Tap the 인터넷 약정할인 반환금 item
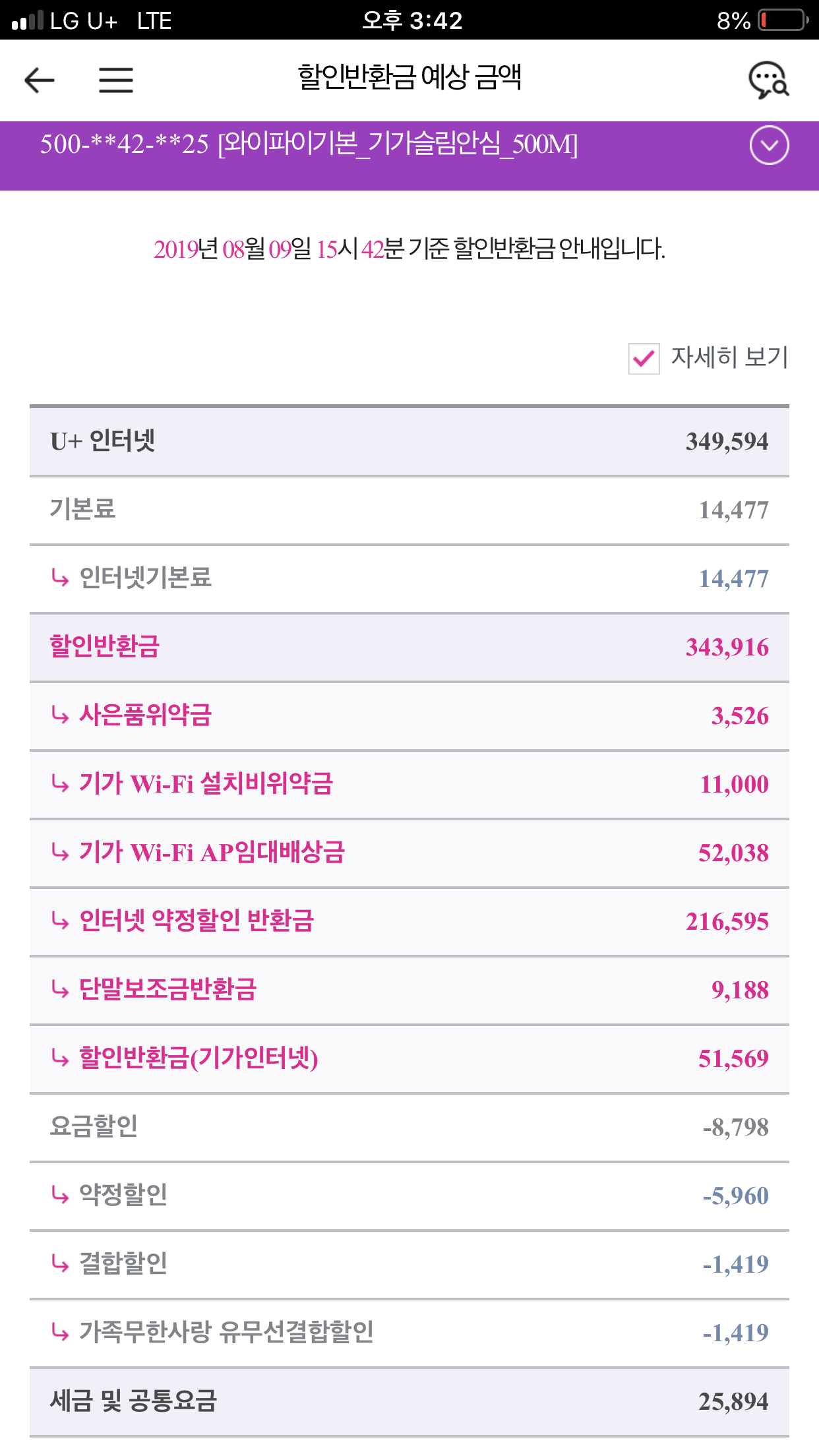Screen dimensions: 819x1456 197,921
